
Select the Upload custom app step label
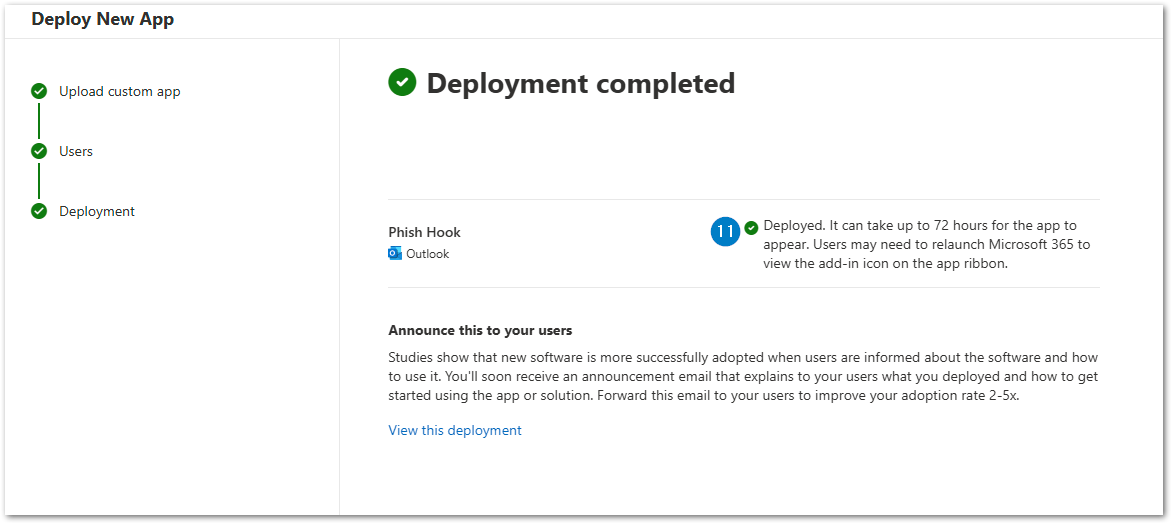[120, 91]
